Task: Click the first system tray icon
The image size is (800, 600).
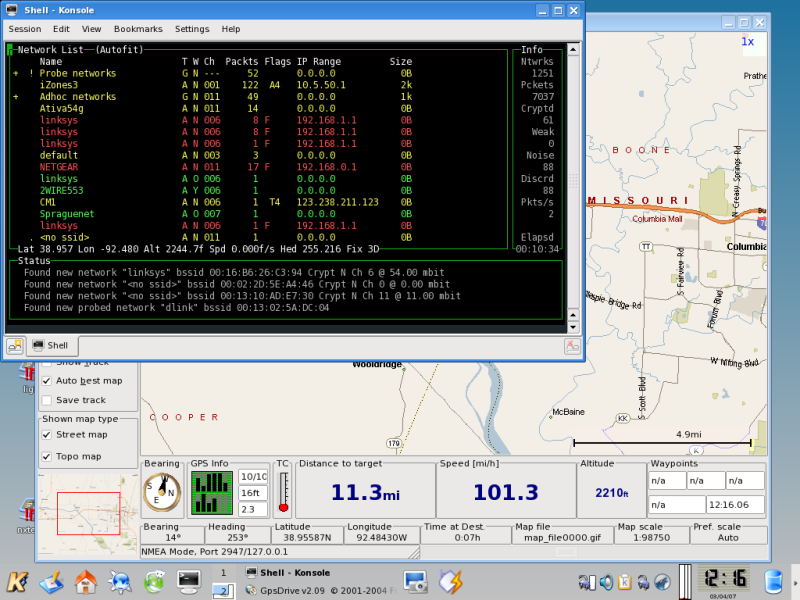Action: [x=587, y=582]
